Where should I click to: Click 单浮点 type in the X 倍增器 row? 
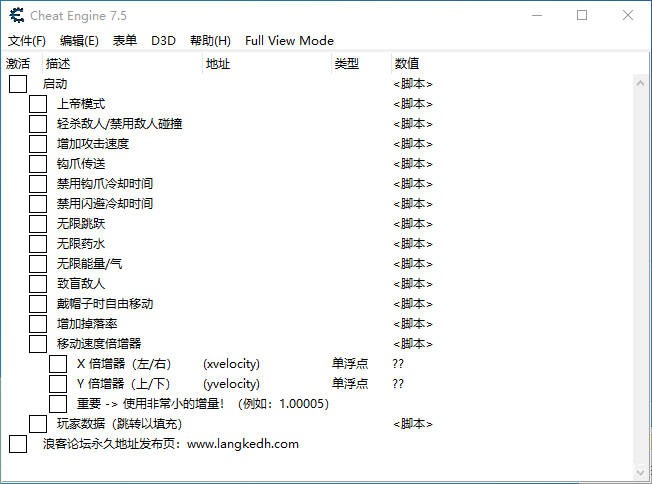[350, 363]
